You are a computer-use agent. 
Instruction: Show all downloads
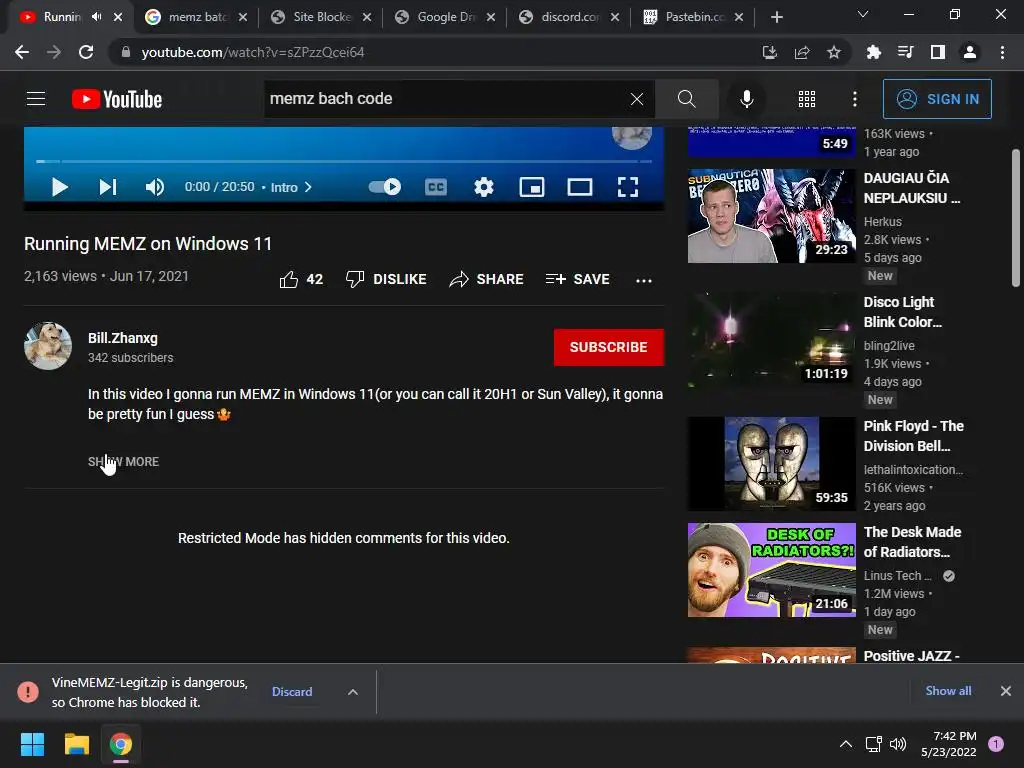[948, 691]
